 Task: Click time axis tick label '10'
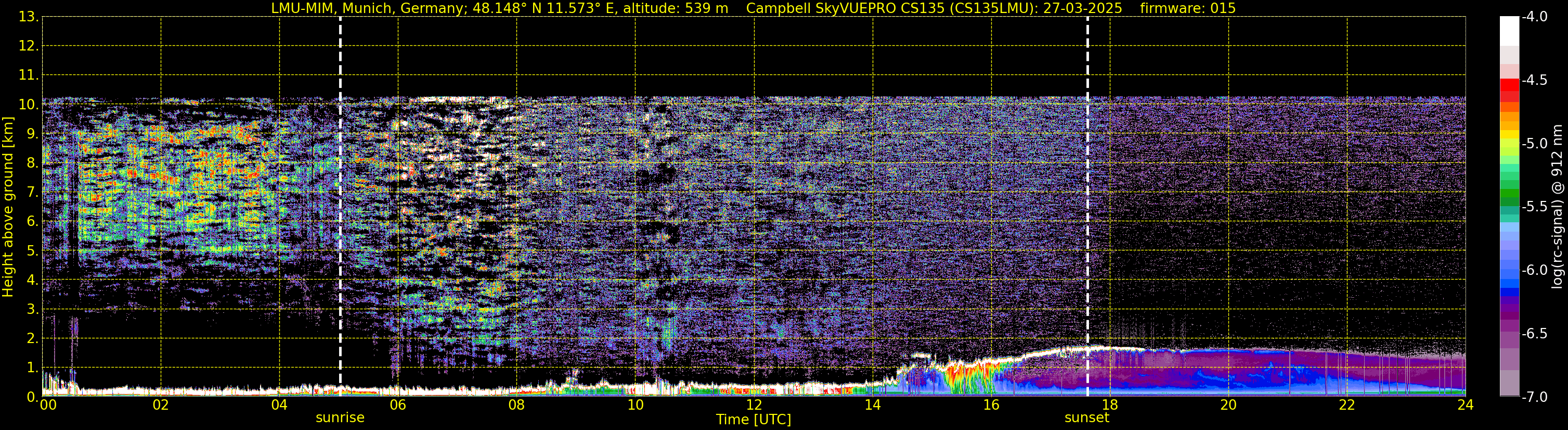pos(635,405)
